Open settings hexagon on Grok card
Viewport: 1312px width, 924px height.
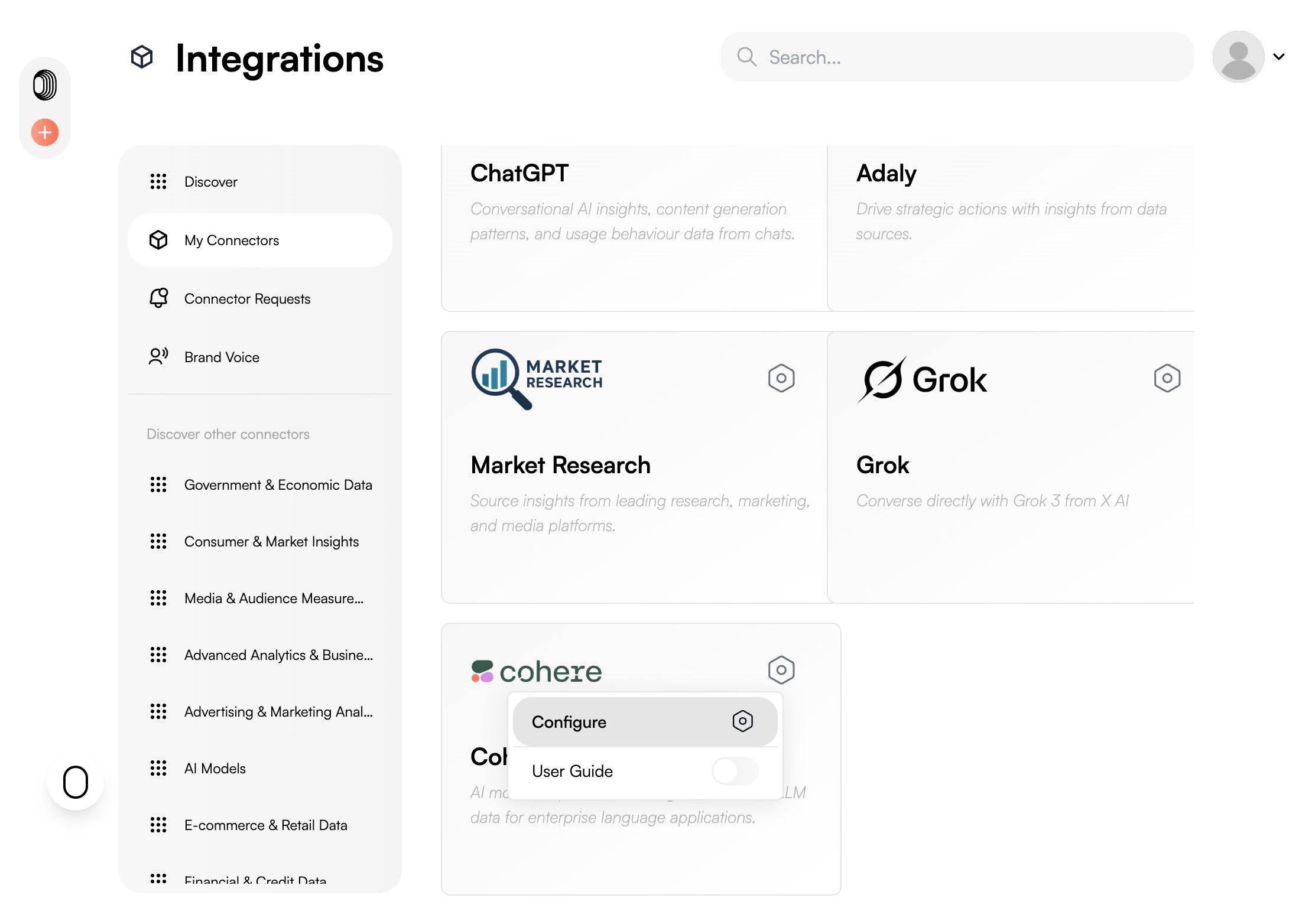(x=1167, y=378)
